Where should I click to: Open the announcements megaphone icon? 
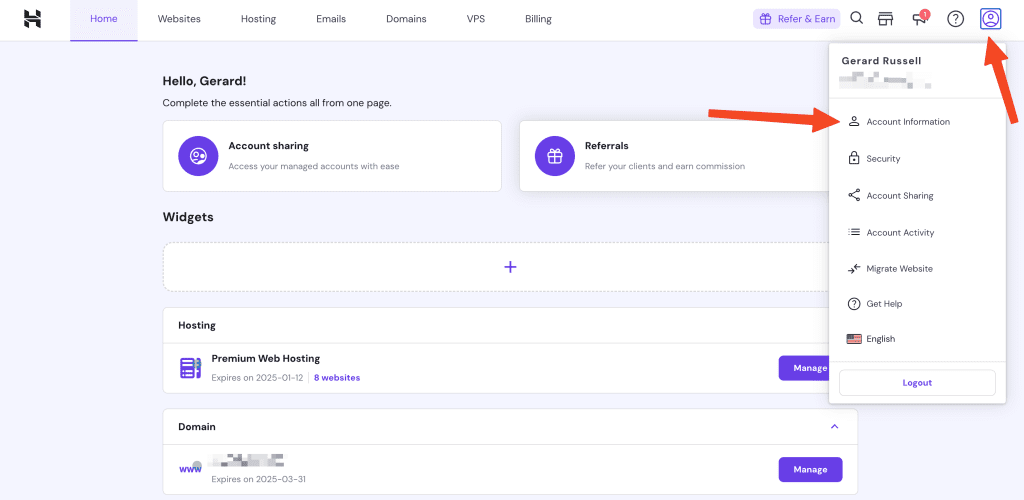coord(919,19)
